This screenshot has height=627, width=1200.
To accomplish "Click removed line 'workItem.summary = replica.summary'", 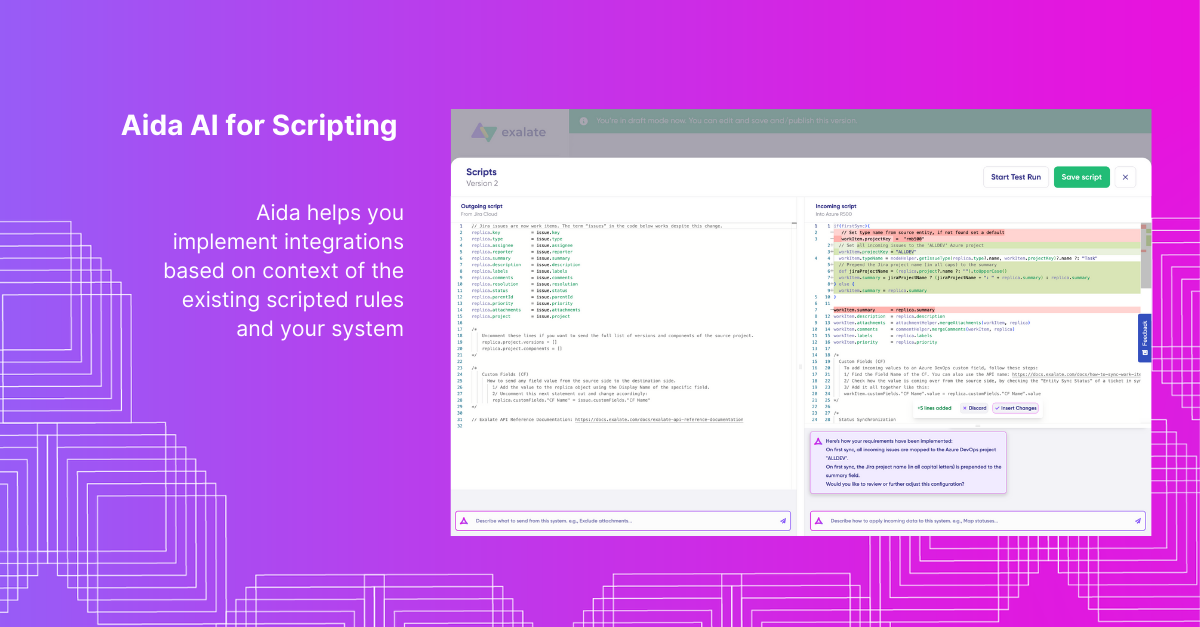I will pyautogui.click(x=885, y=310).
